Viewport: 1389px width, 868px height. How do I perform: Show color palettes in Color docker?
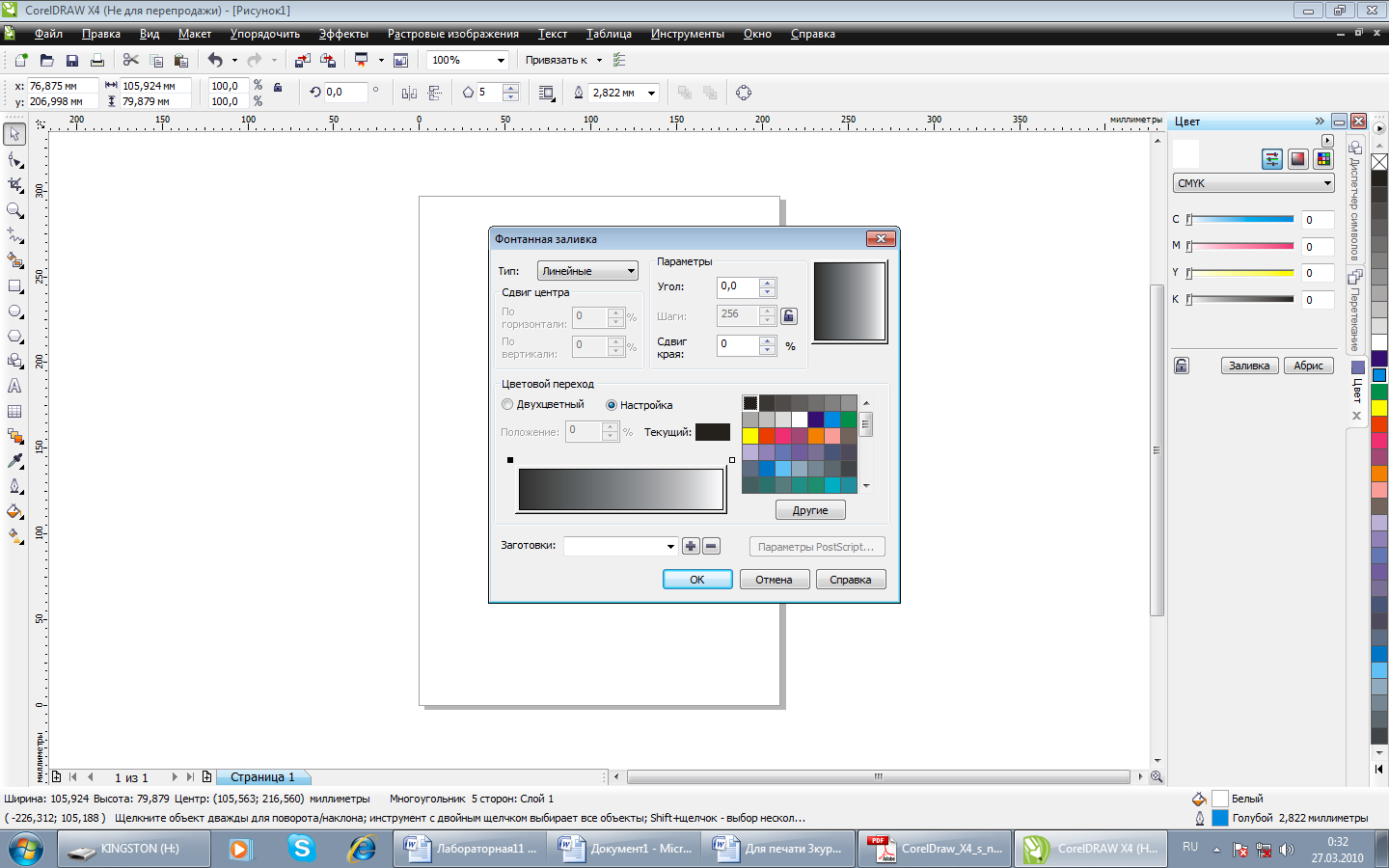coord(1323,159)
